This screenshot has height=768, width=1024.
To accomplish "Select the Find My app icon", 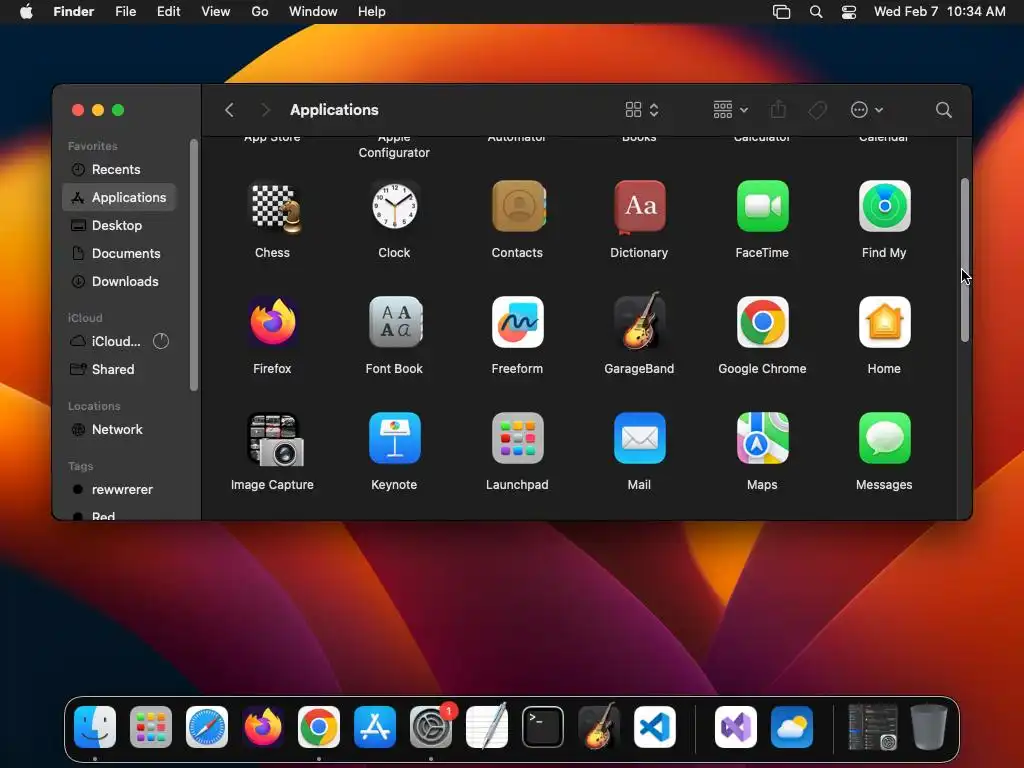I will click(x=884, y=206).
